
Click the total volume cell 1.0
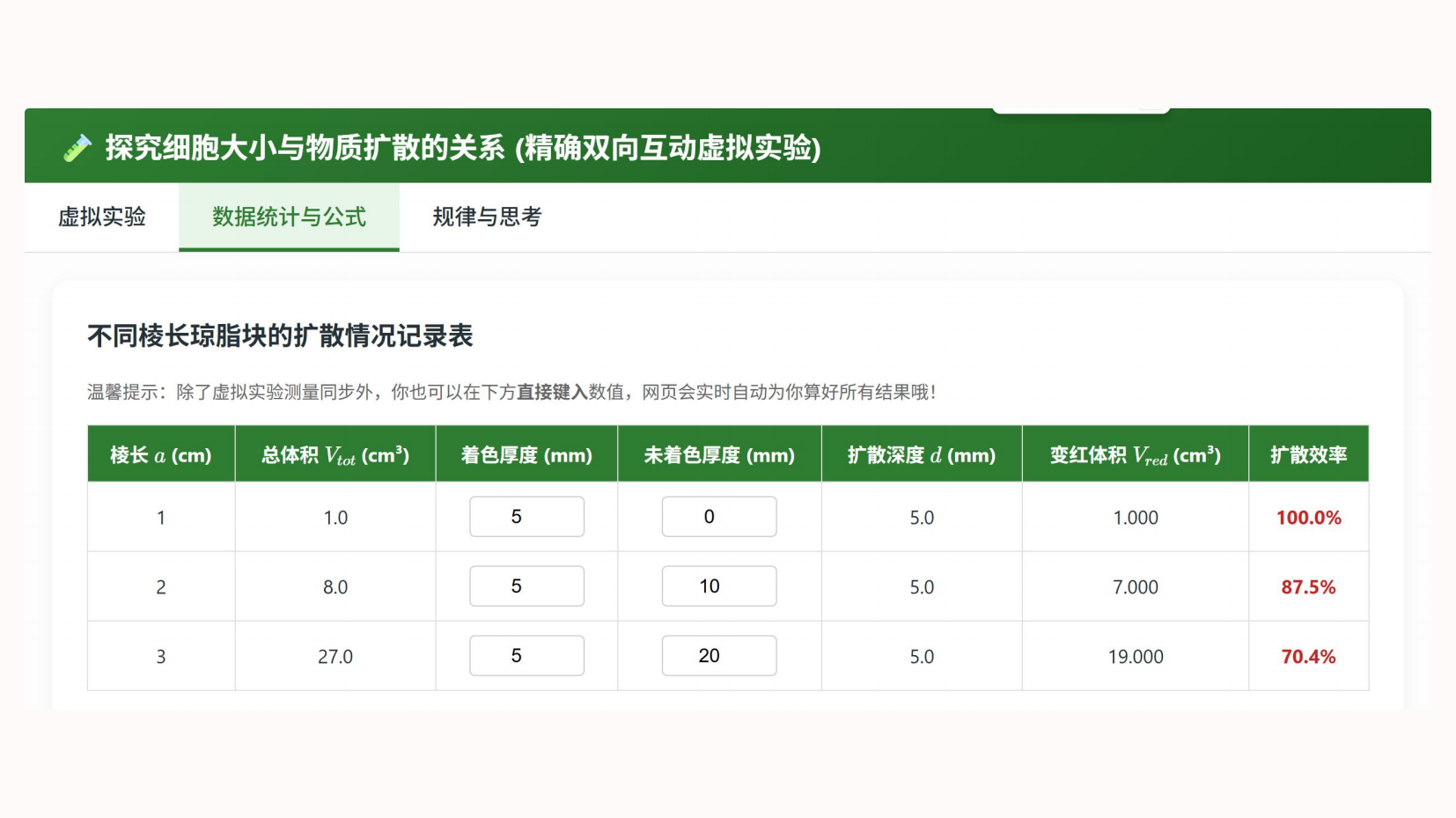[335, 518]
